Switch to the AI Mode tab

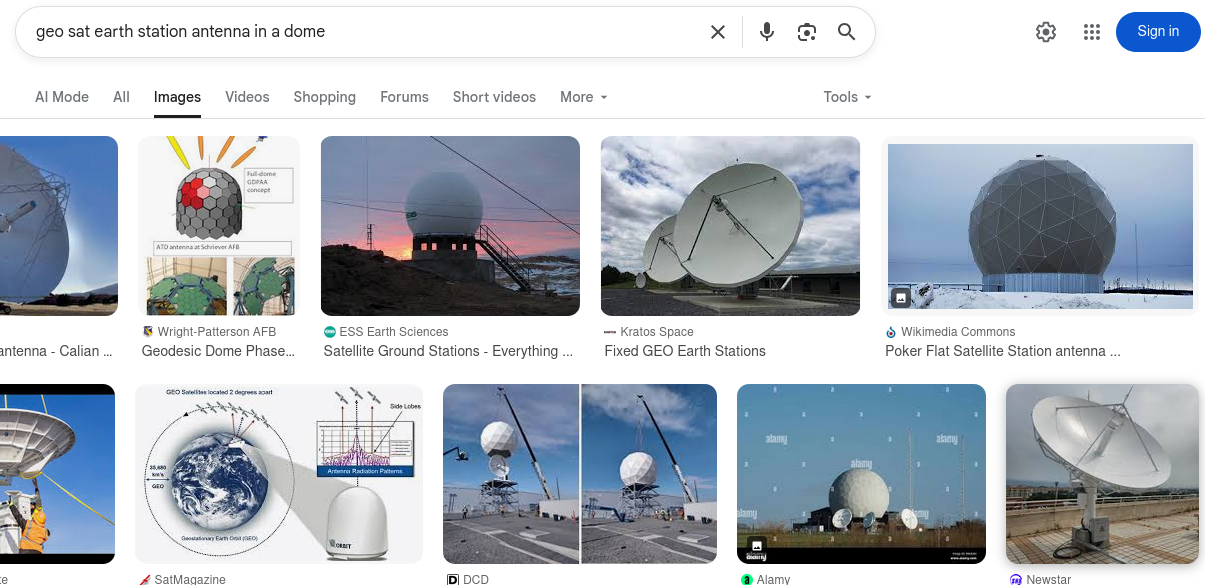tap(62, 97)
